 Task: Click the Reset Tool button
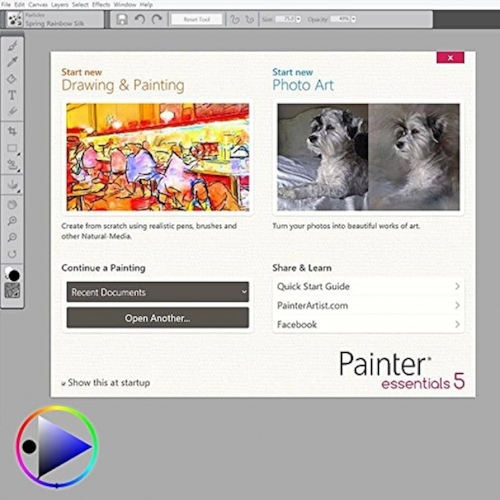click(x=197, y=19)
